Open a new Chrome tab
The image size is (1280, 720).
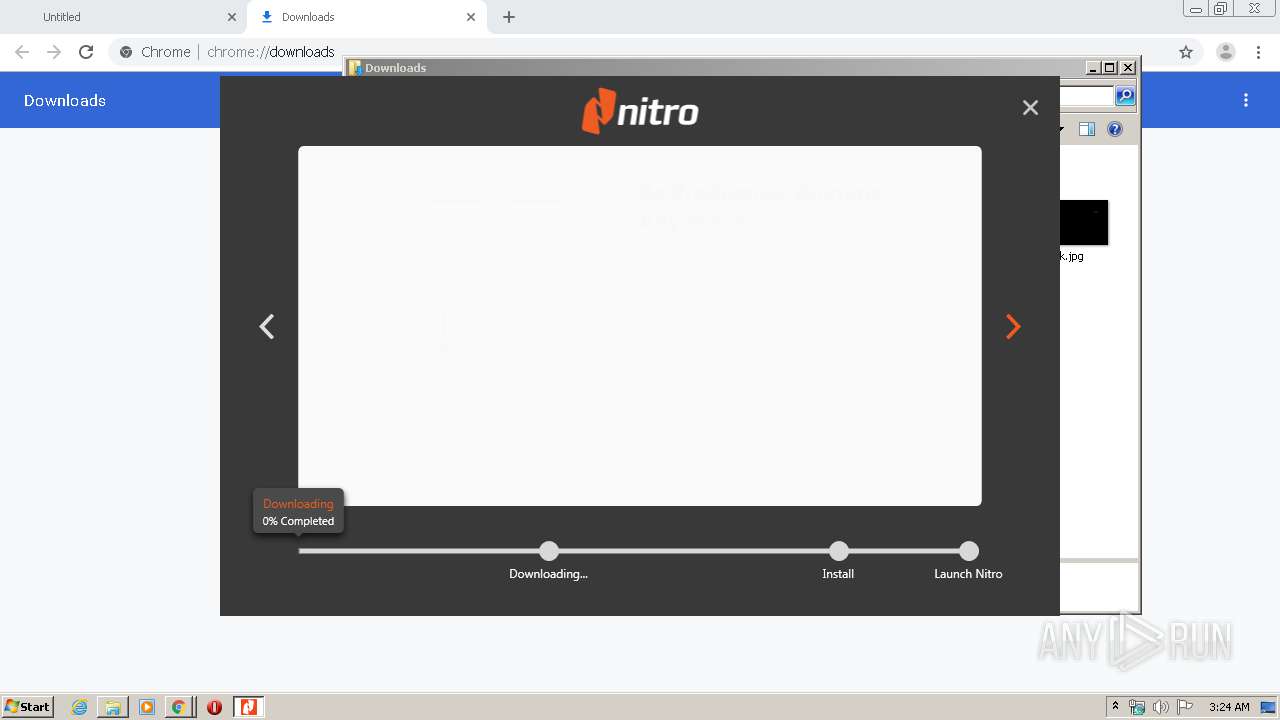point(509,17)
